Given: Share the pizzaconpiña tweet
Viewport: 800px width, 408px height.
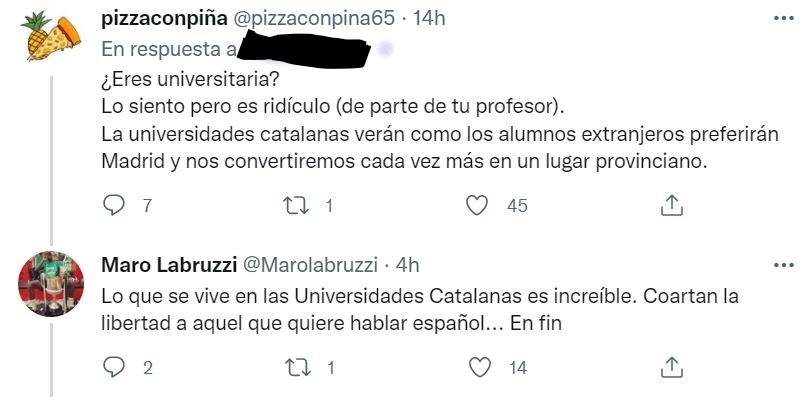Looking at the screenshot, I should [x=673, y=205].
